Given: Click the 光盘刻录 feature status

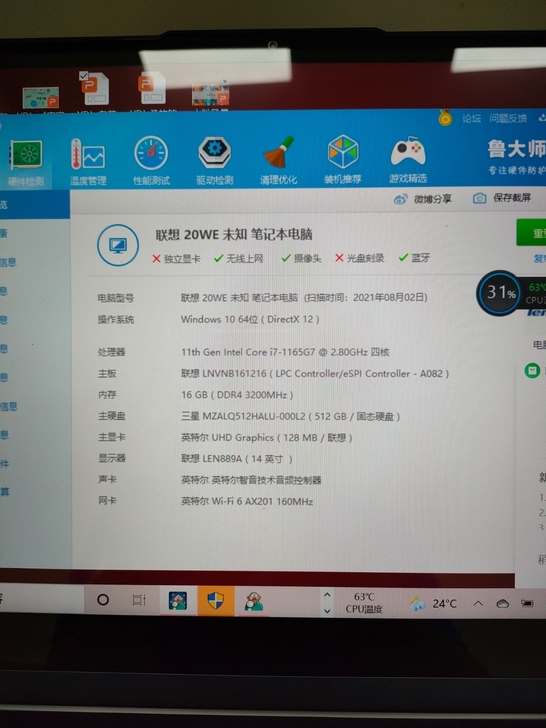Looking at the screenshot, I should point(360,258).
